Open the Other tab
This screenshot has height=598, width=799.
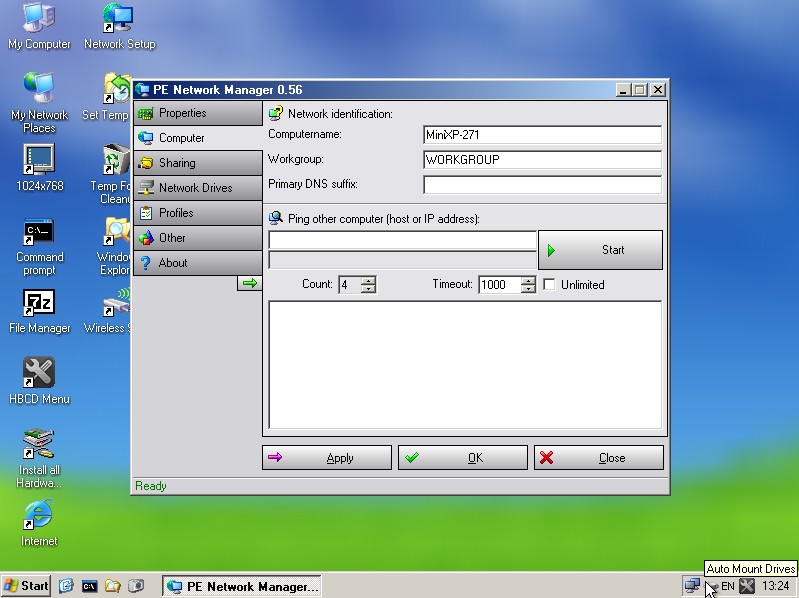point(198,238)
